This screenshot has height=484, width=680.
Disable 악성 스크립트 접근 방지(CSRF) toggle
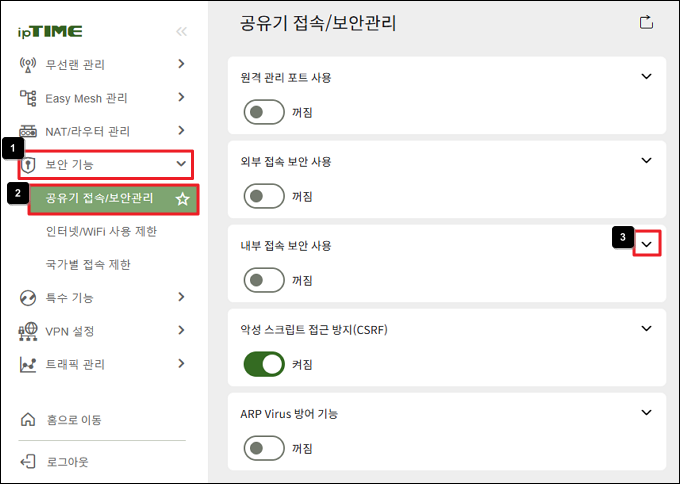[x=264, y=364]
